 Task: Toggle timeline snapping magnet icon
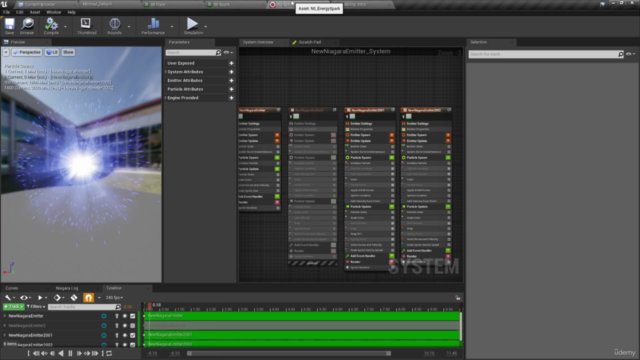click(88, 298)
